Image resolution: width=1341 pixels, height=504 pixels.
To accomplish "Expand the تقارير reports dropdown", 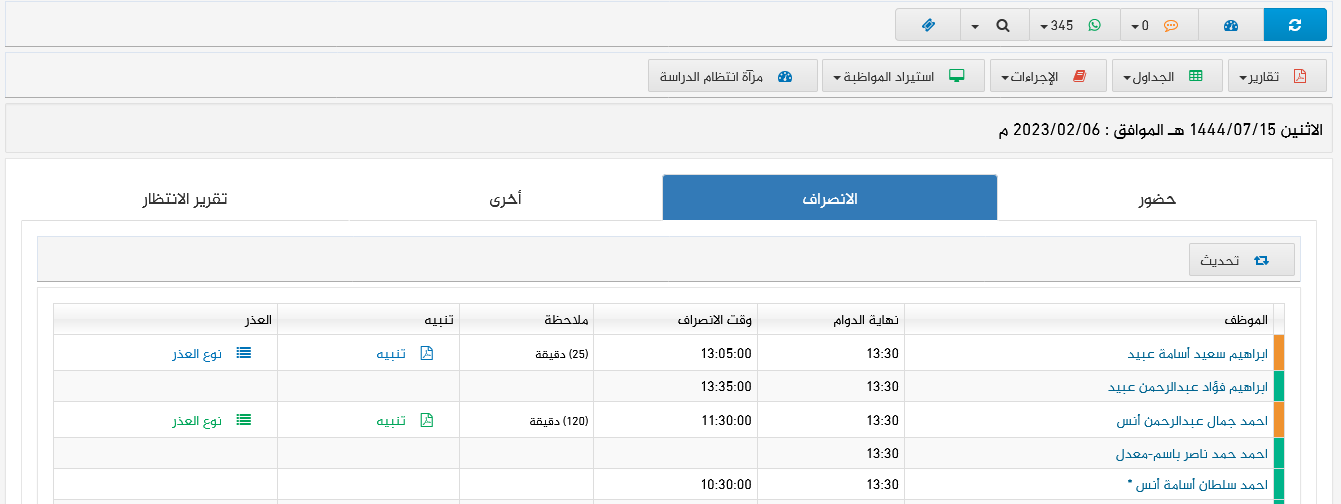I will pyautogui.click(x=1277, y=77).
